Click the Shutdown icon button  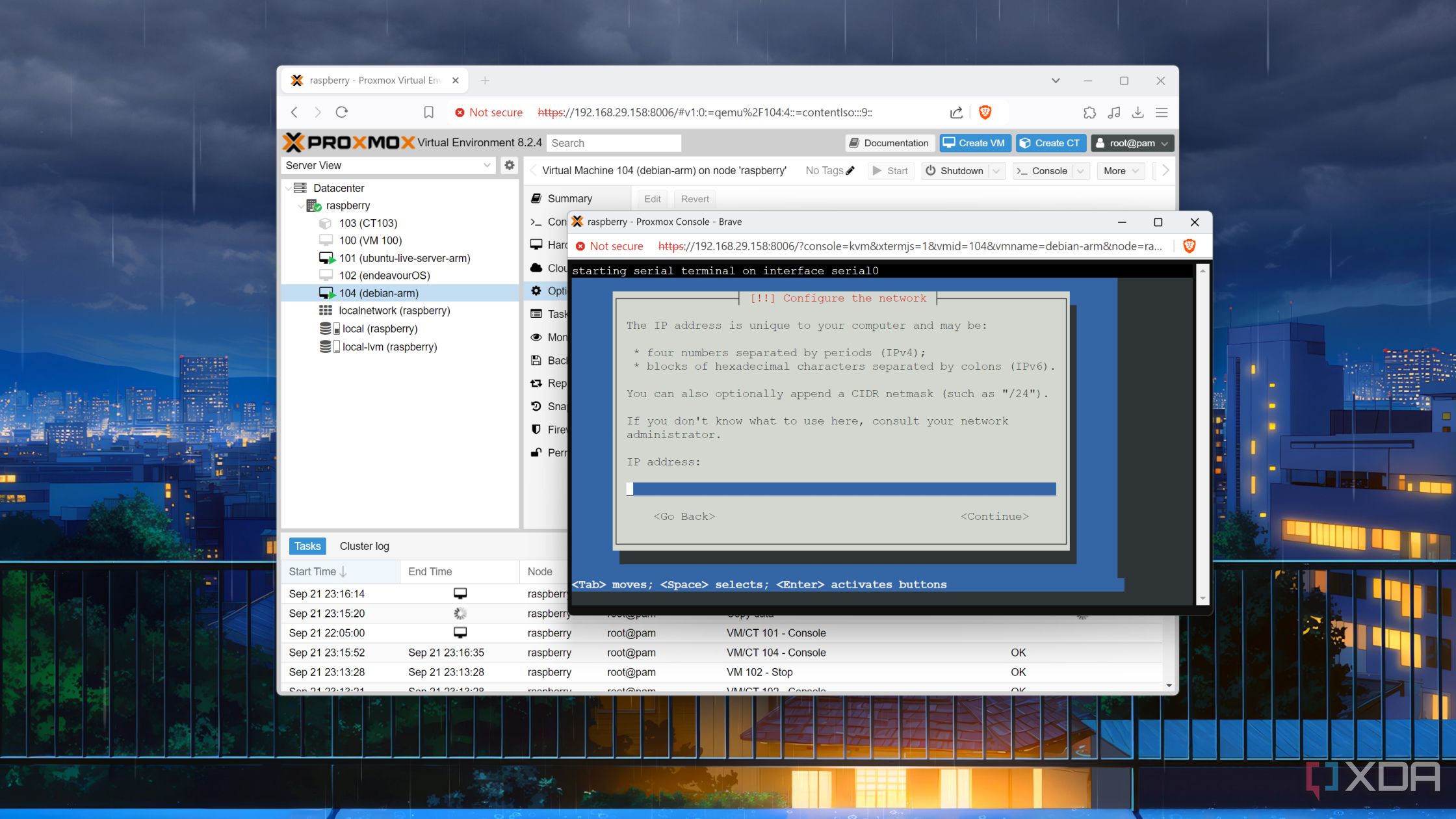point(954,172)
